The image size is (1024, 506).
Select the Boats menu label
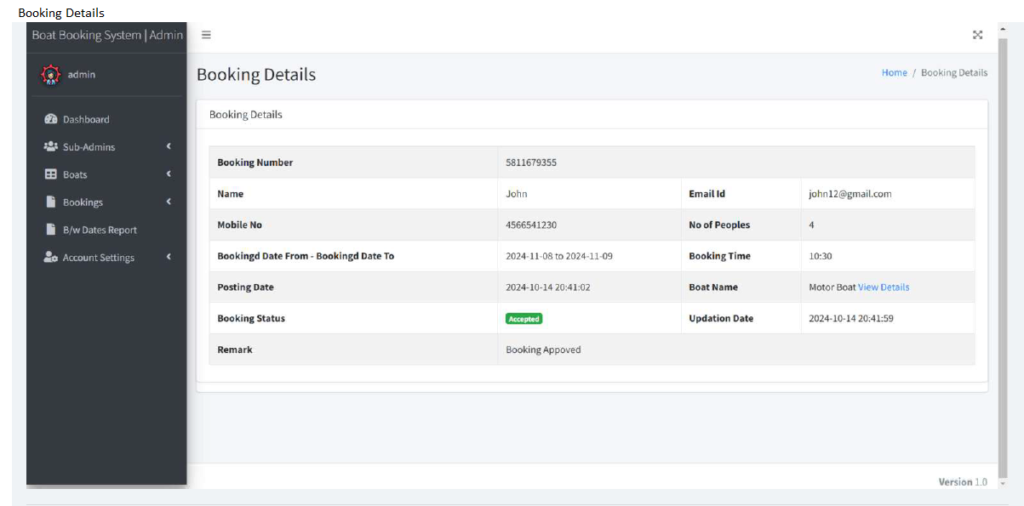coord(75,174)
